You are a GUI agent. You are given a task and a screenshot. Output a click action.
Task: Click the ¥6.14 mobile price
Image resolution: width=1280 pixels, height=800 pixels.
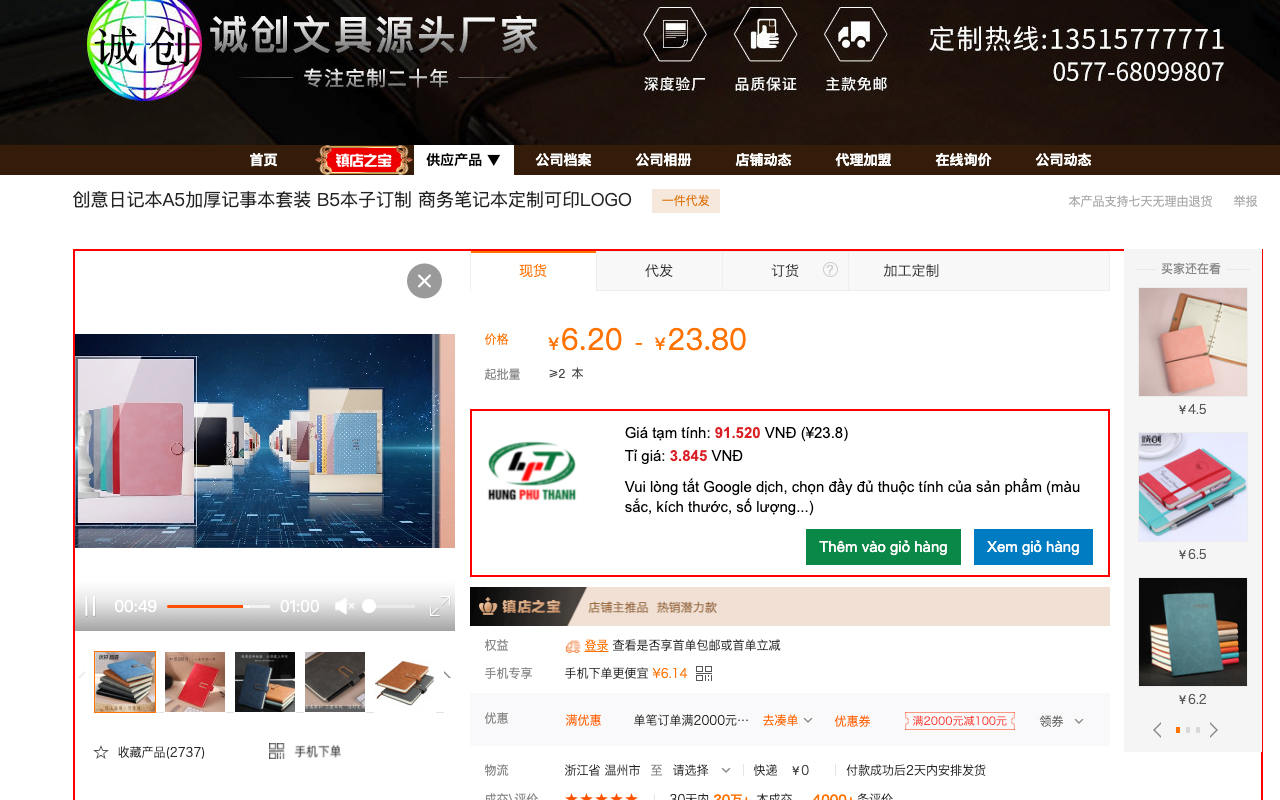click(x=670, y=673)
